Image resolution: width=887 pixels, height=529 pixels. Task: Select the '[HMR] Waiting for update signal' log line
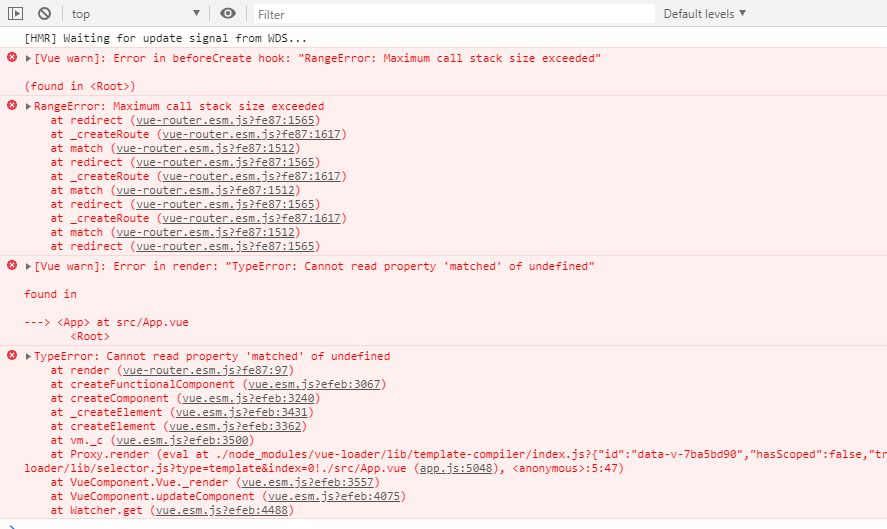point(165,38)
